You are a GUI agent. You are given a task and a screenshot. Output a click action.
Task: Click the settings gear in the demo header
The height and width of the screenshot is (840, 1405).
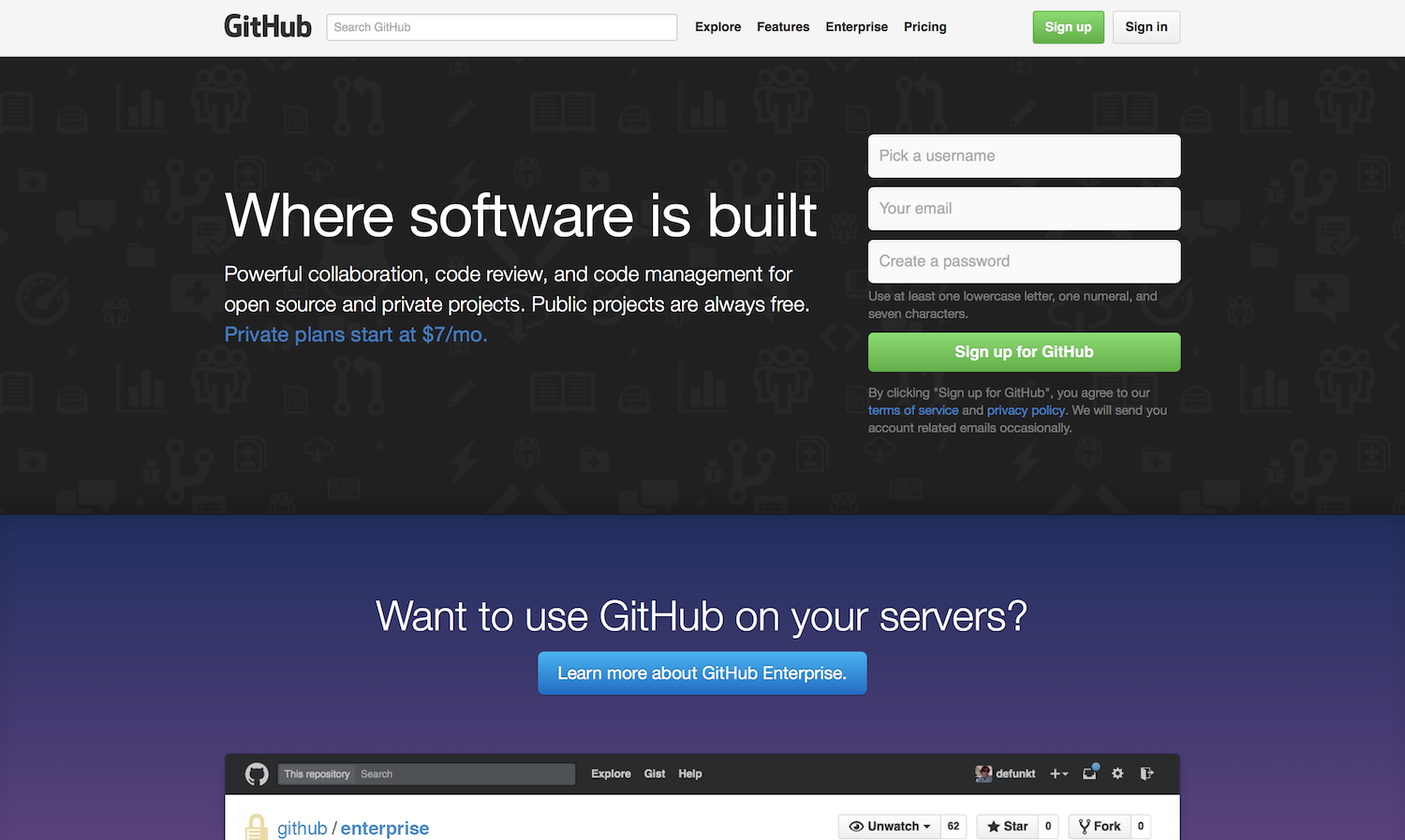coord(1117,774)
